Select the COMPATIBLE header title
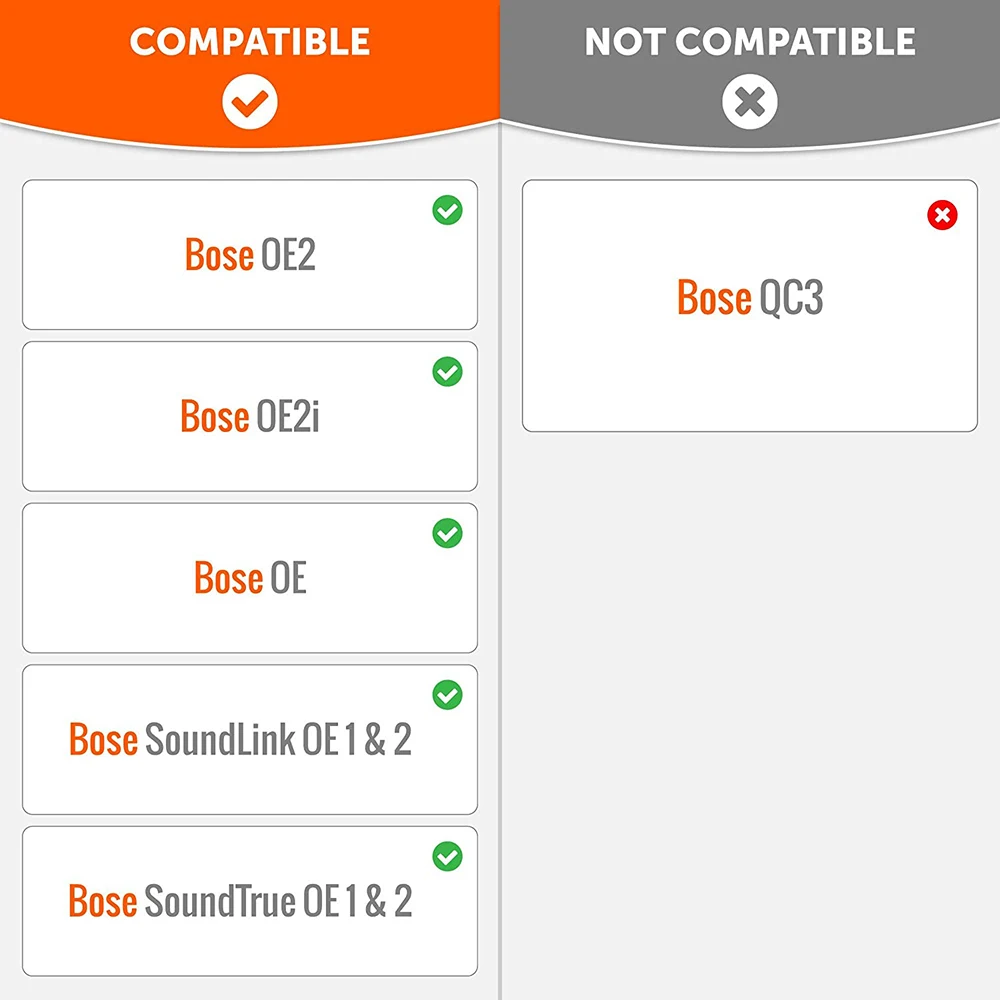Image resolution: width=1000 pixels, height=1000 pixels. click(250, 42)
